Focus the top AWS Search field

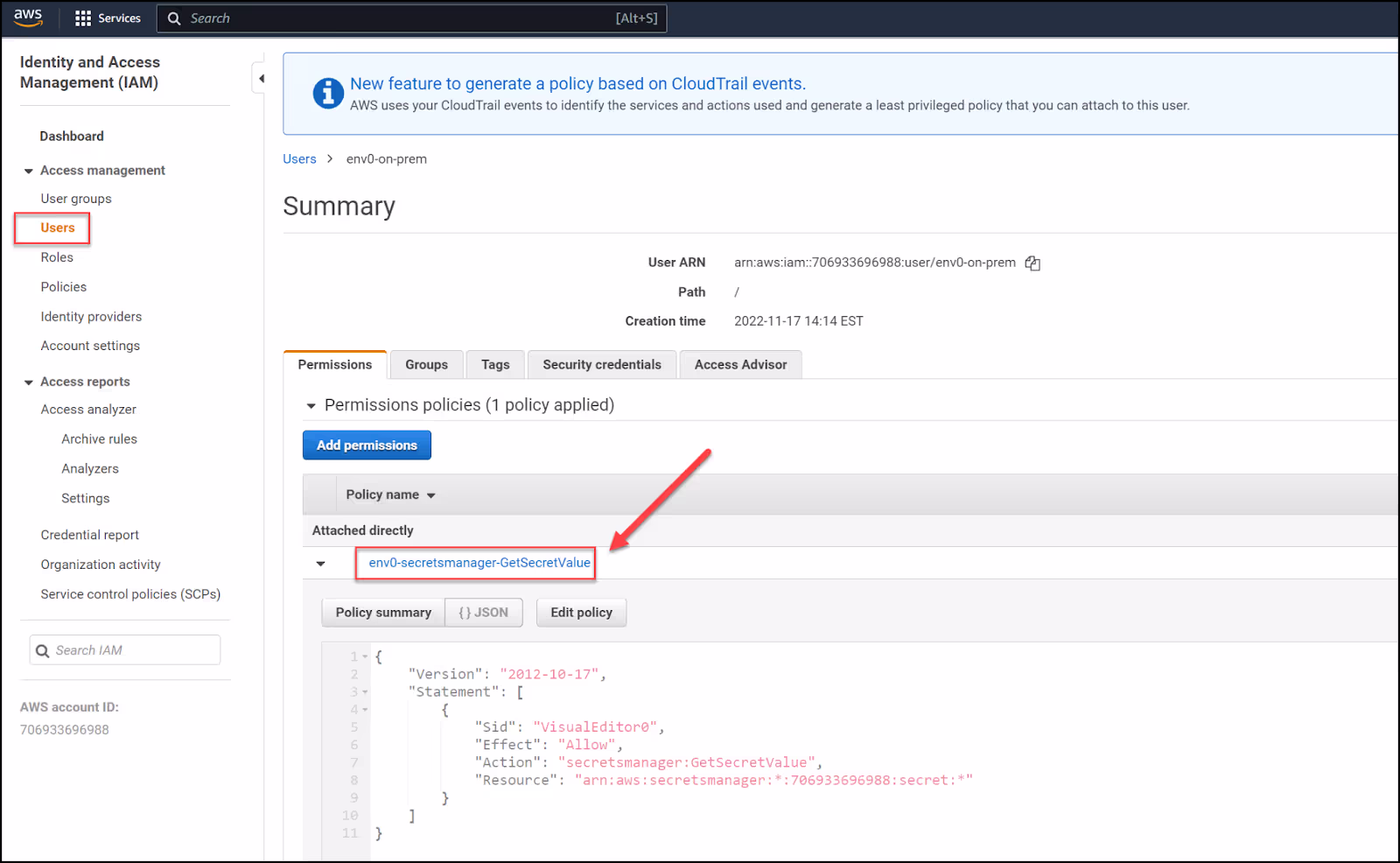point(411,18)
